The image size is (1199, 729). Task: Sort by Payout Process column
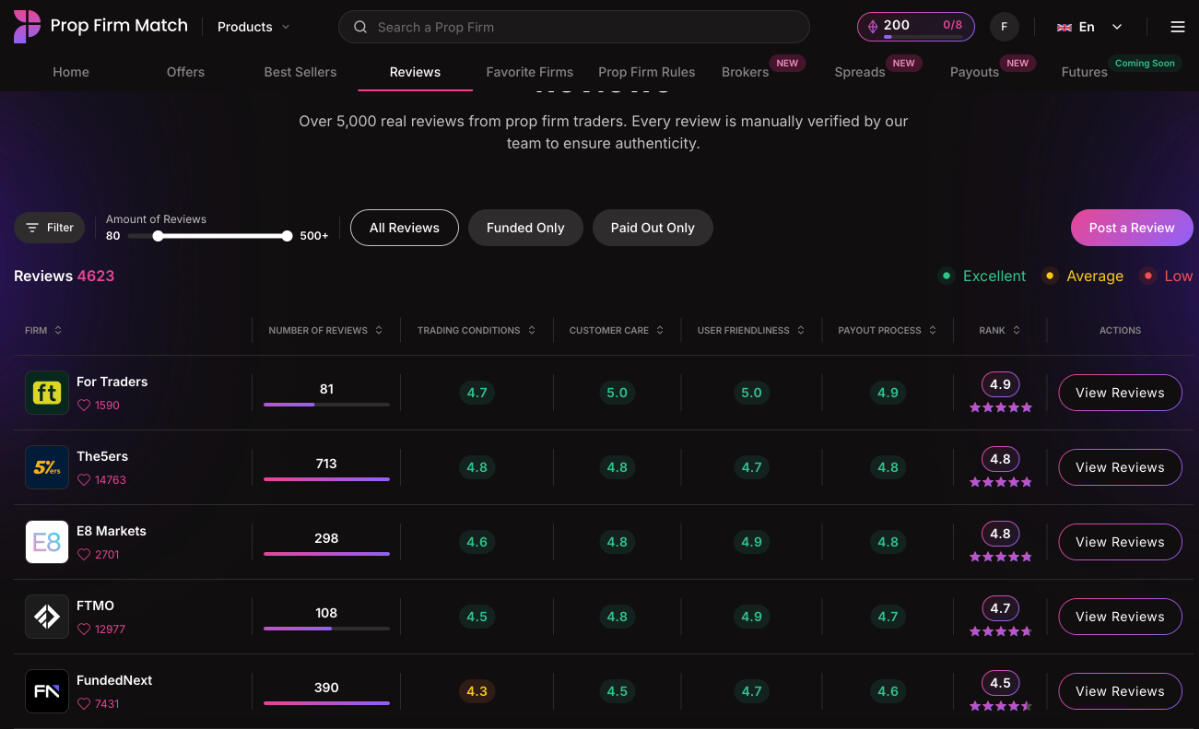(x=887, y=330)
